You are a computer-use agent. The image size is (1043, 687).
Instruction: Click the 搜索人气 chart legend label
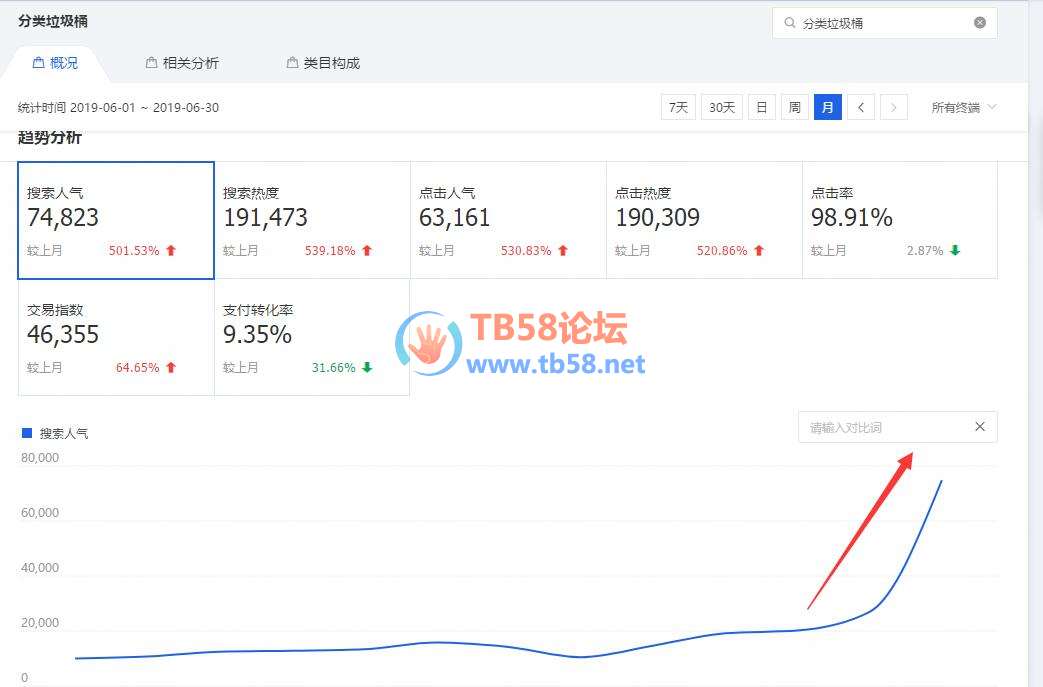[64, 434]
